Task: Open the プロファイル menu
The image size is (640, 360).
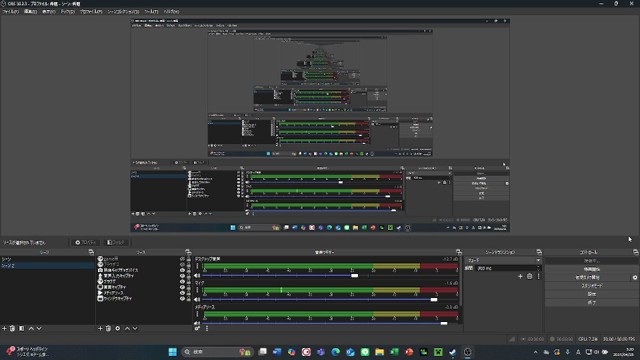Action: (91, 11)
